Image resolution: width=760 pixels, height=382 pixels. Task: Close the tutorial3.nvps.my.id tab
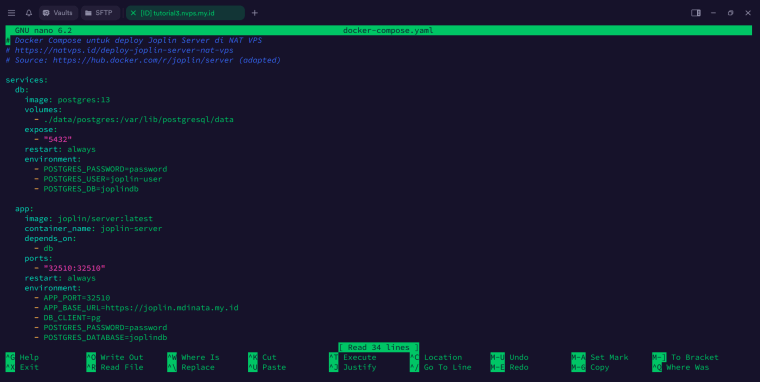click(133, 13)
